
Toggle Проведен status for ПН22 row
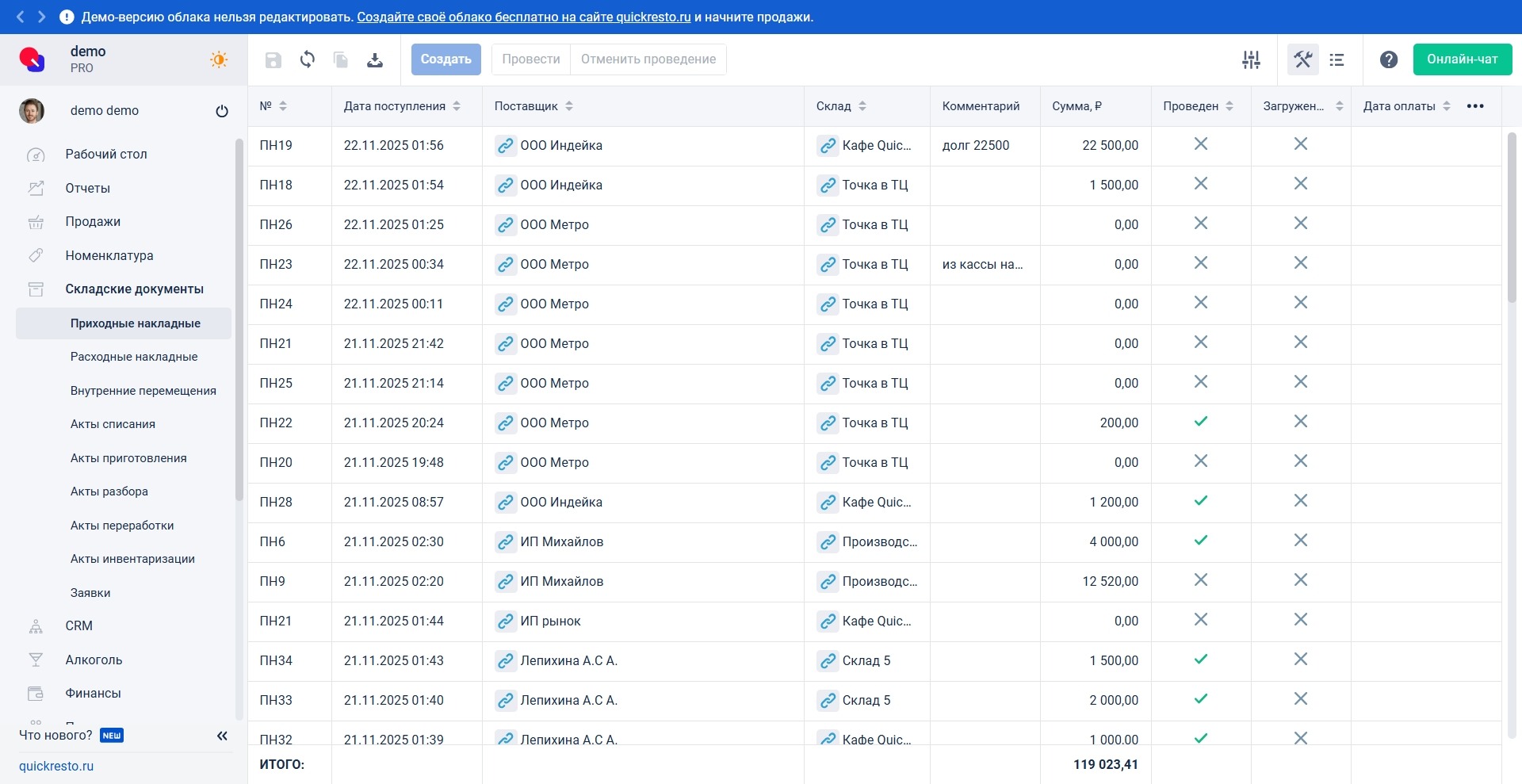[1200, 422]
